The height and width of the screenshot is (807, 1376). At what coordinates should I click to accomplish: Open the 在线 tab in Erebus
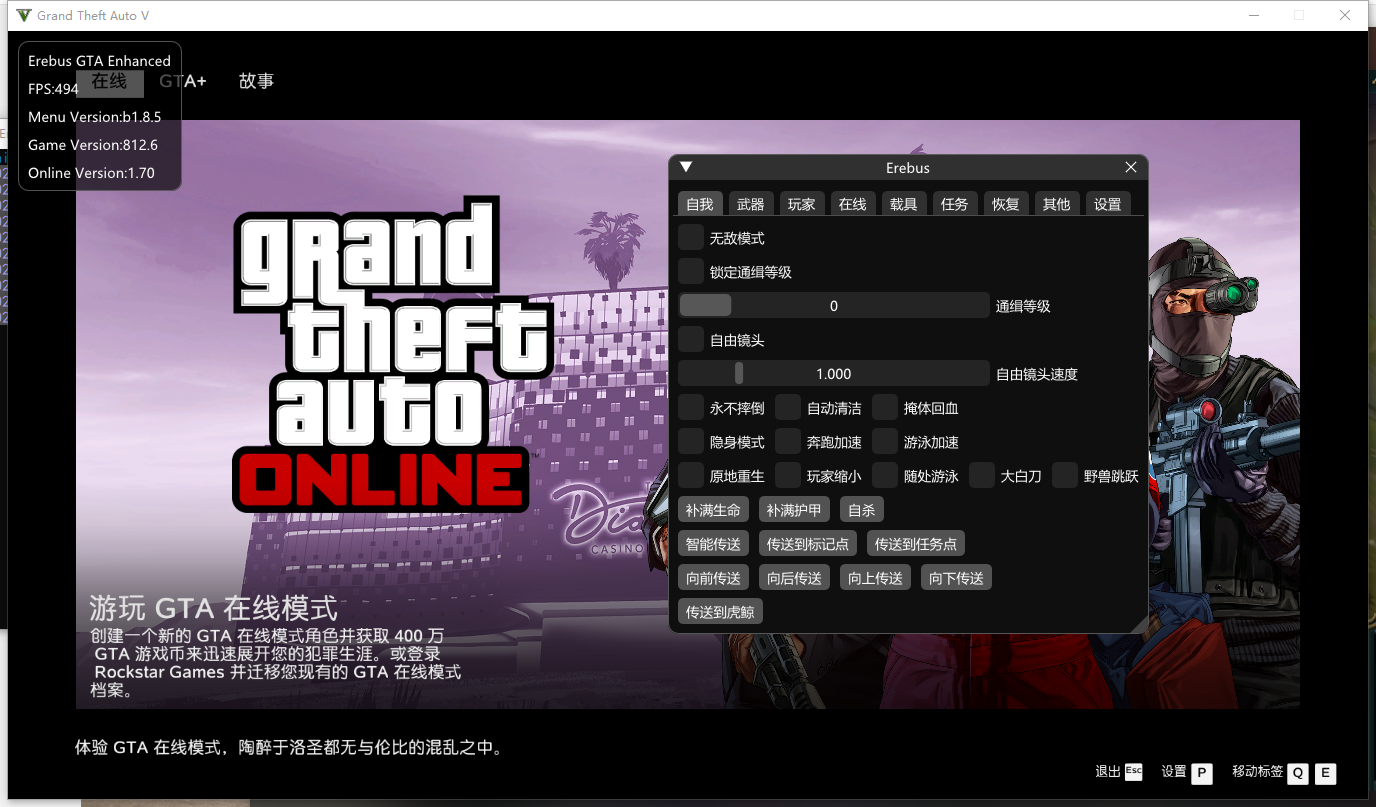852,203
